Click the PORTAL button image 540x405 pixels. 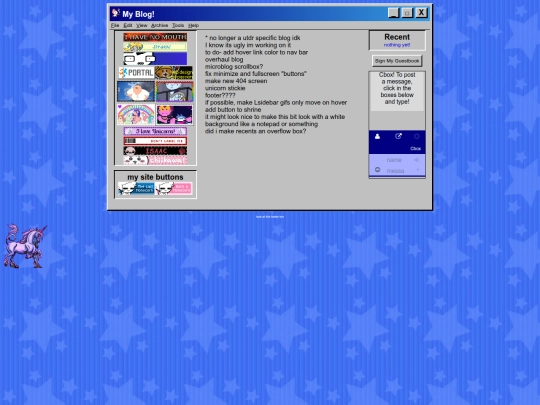pyautogui.click(x=136, y=73)
